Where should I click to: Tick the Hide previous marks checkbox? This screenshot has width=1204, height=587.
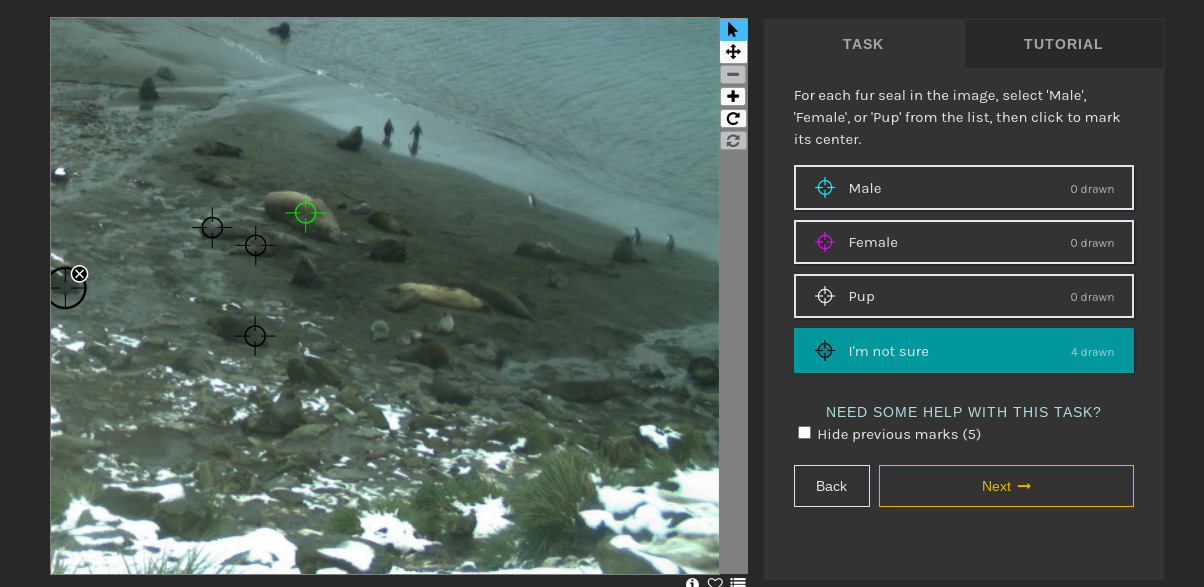coord(805,433)
